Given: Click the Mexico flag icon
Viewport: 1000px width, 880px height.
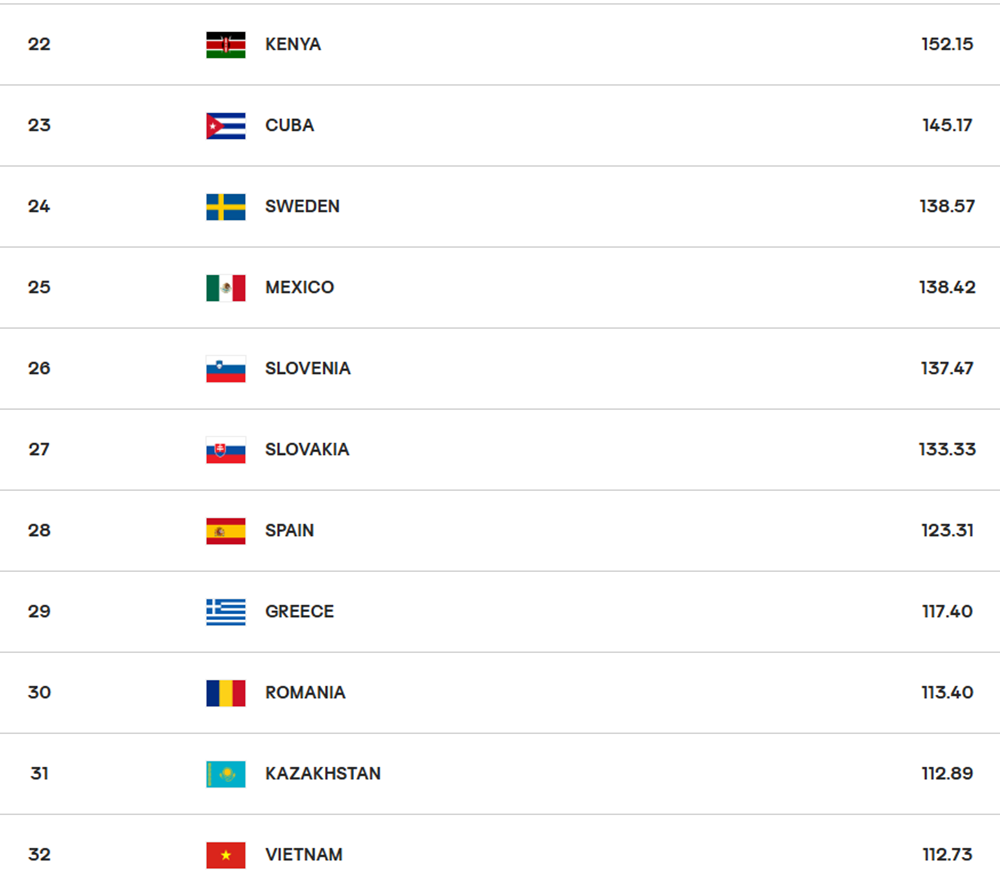Looking at the screenshot, I should tap(226, 288).
